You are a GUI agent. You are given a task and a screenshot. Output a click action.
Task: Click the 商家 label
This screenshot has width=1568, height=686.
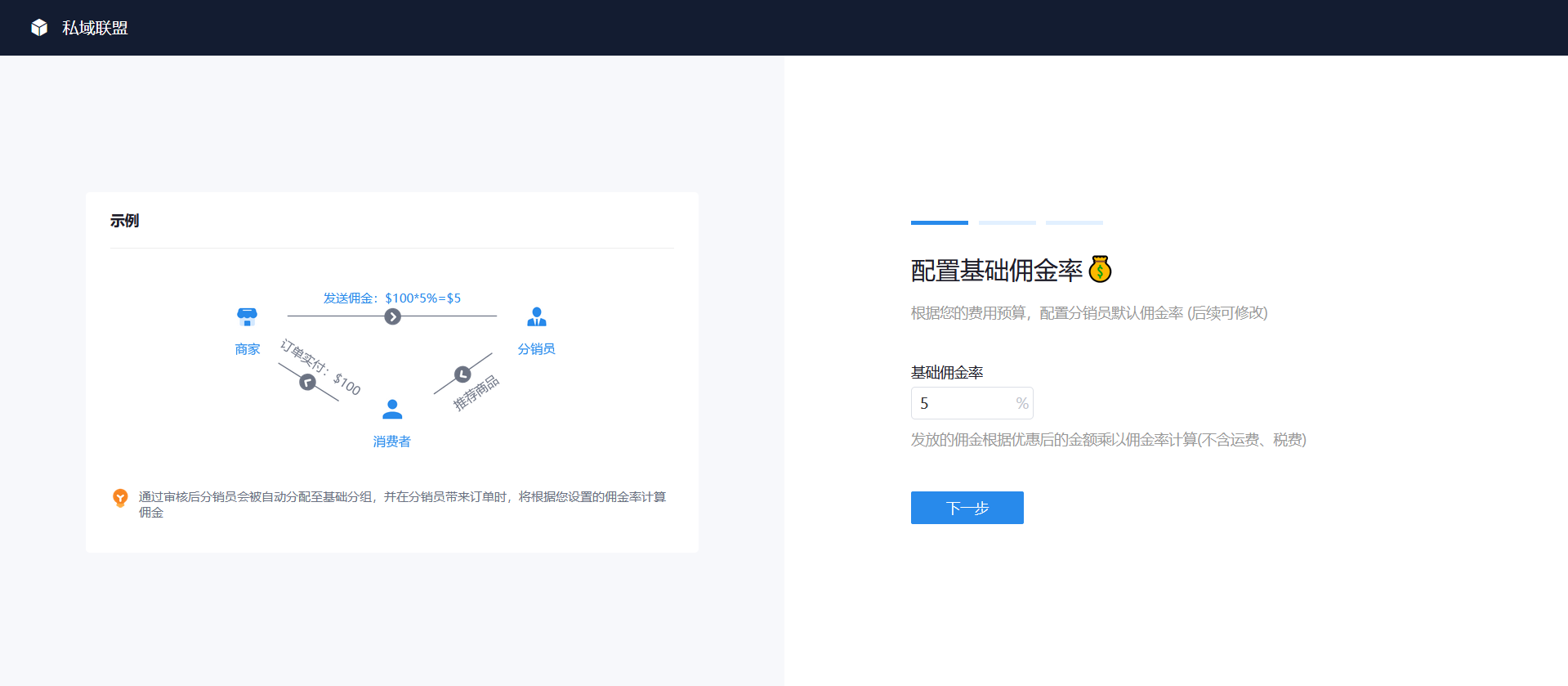(248, 349)
